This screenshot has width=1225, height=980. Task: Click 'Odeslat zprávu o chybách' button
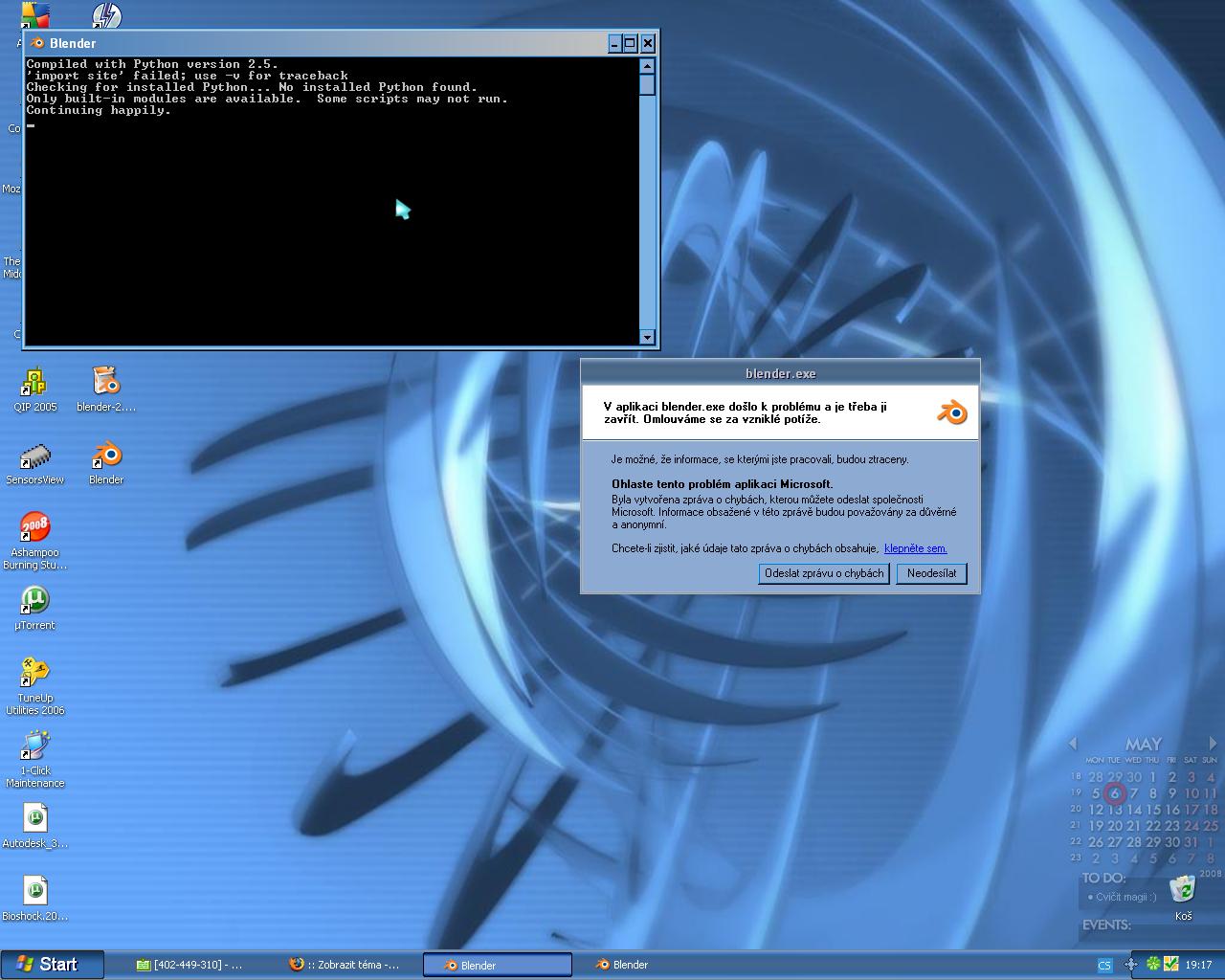pos(824,573)
